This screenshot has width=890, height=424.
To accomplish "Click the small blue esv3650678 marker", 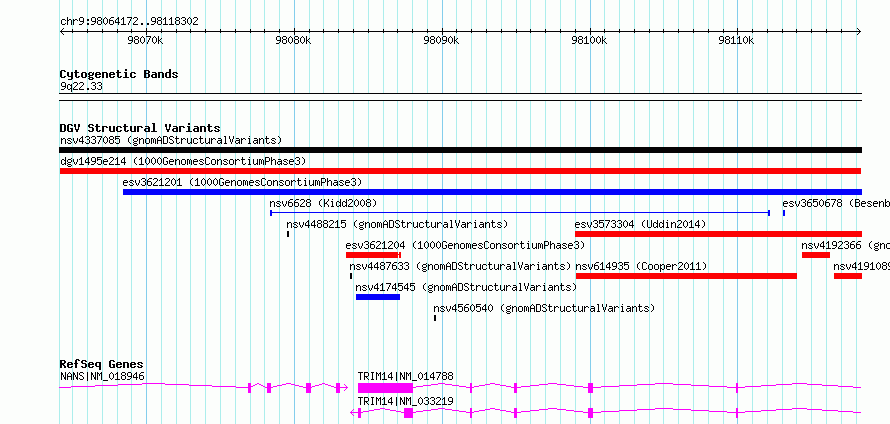I will 784,213.
